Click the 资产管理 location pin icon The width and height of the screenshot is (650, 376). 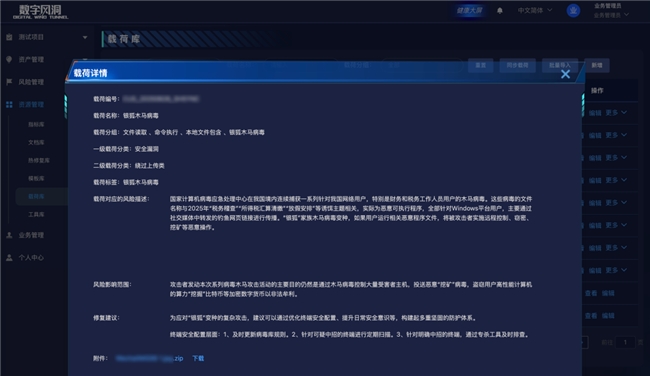[9, 59]
